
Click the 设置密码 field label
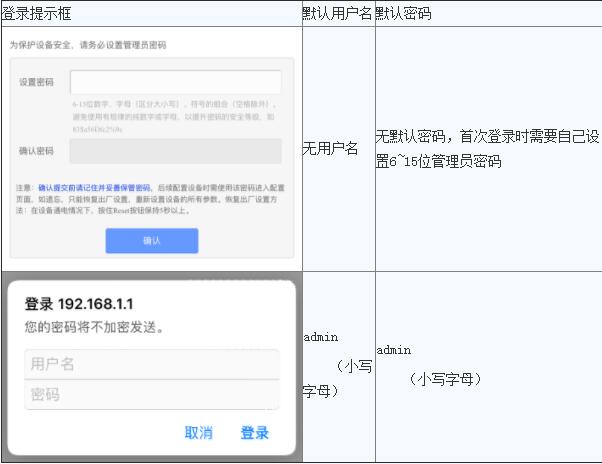click(37, 82)
